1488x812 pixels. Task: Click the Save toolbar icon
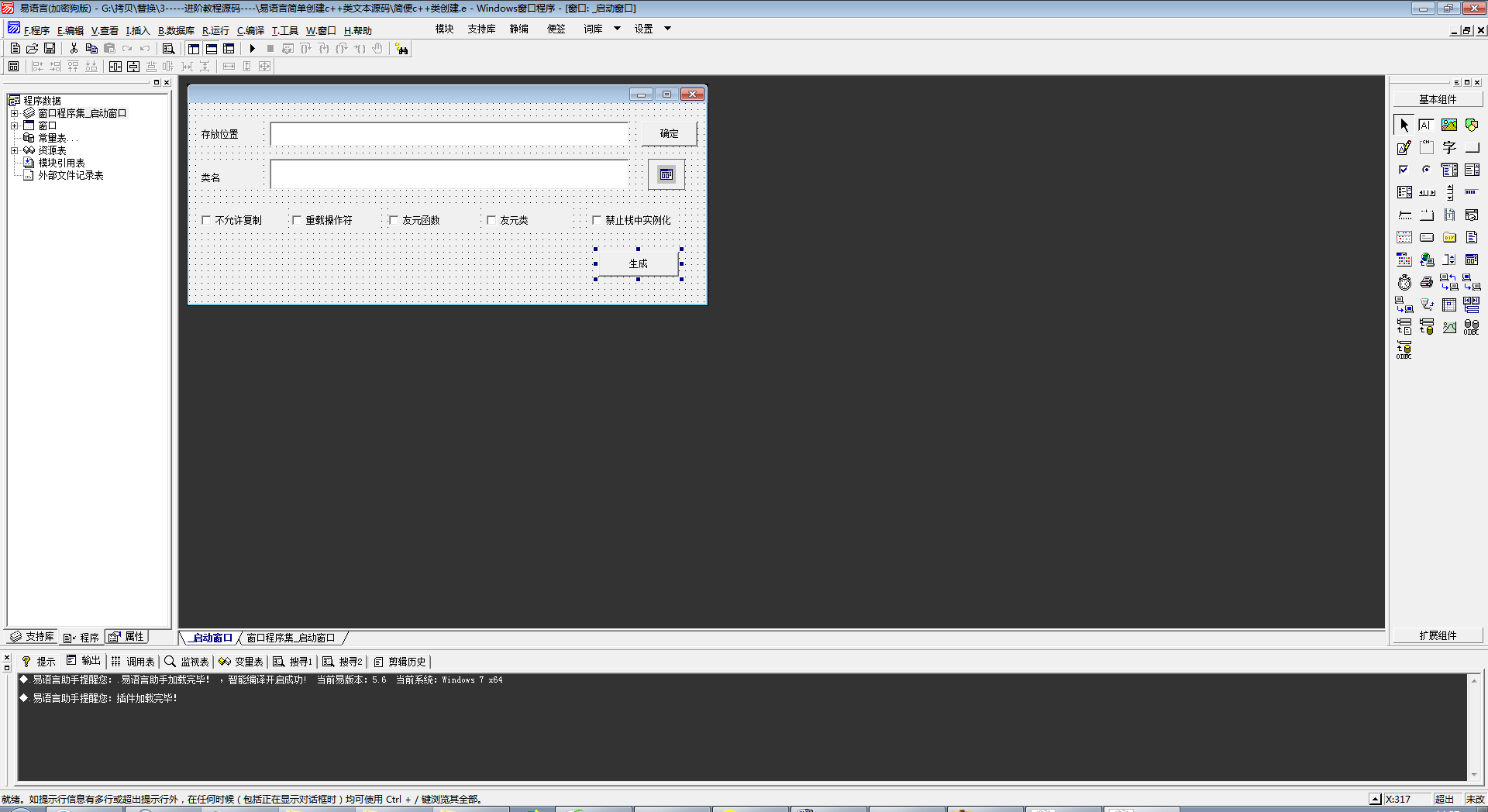(50, 48)
